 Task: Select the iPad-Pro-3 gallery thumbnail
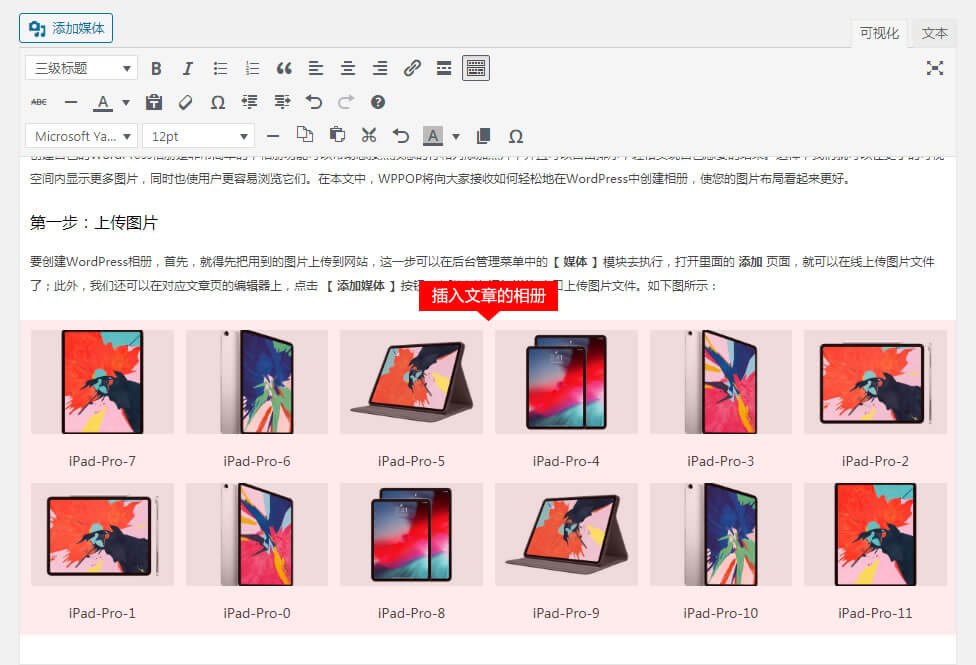(x=721, y=382)
